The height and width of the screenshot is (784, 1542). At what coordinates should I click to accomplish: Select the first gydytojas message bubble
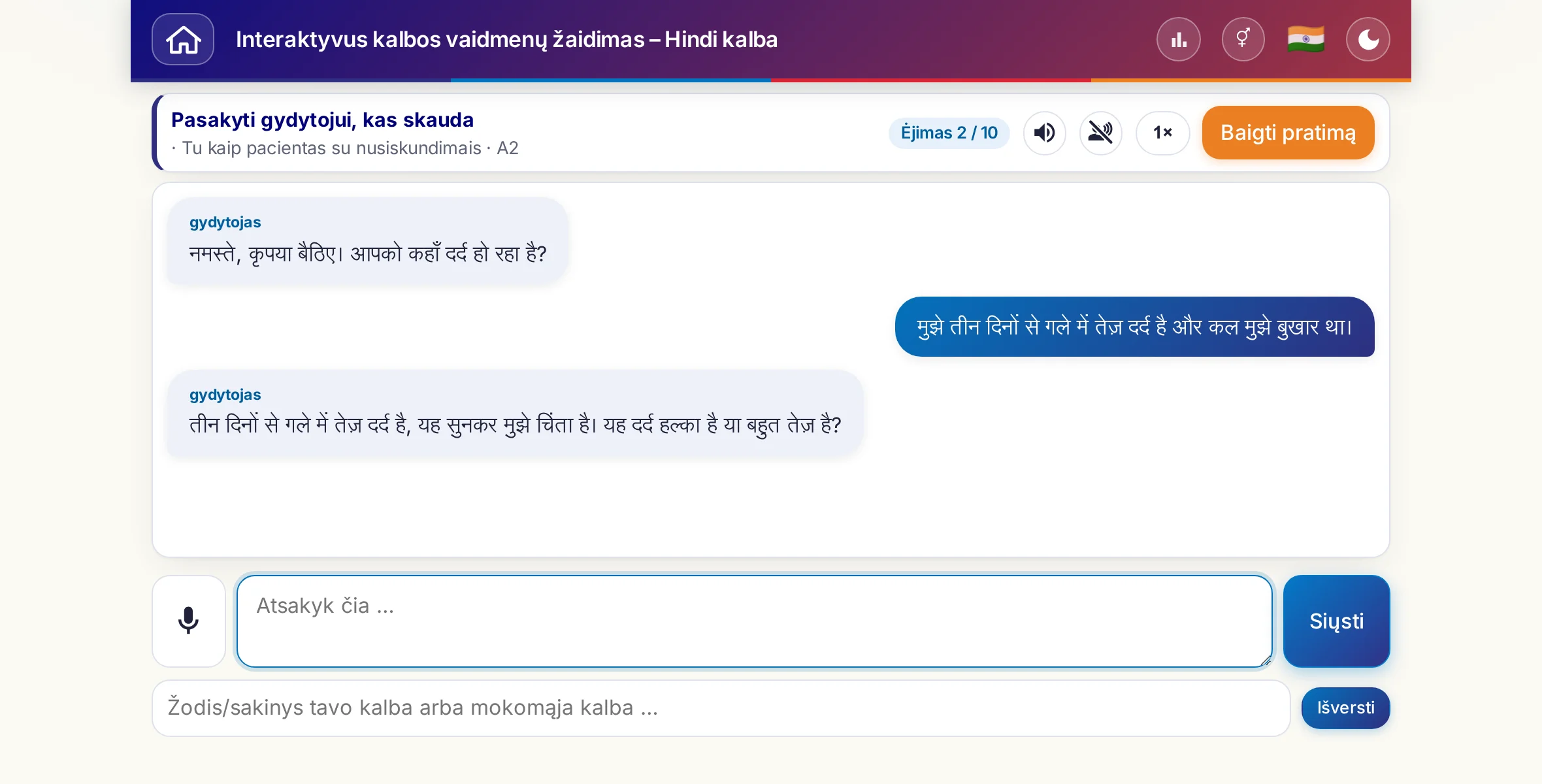click(367, 240)
